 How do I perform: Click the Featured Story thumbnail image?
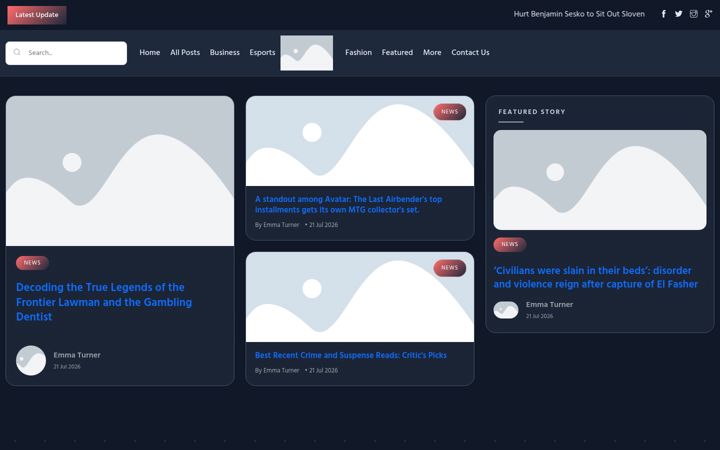(600, 180)
